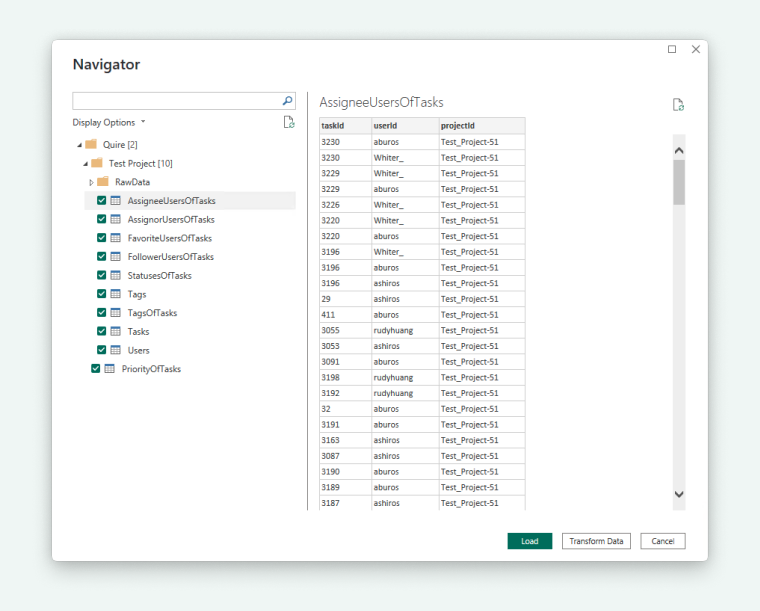
Task: Click the refresh icon beside Display Options
Action: click(289, 122)
